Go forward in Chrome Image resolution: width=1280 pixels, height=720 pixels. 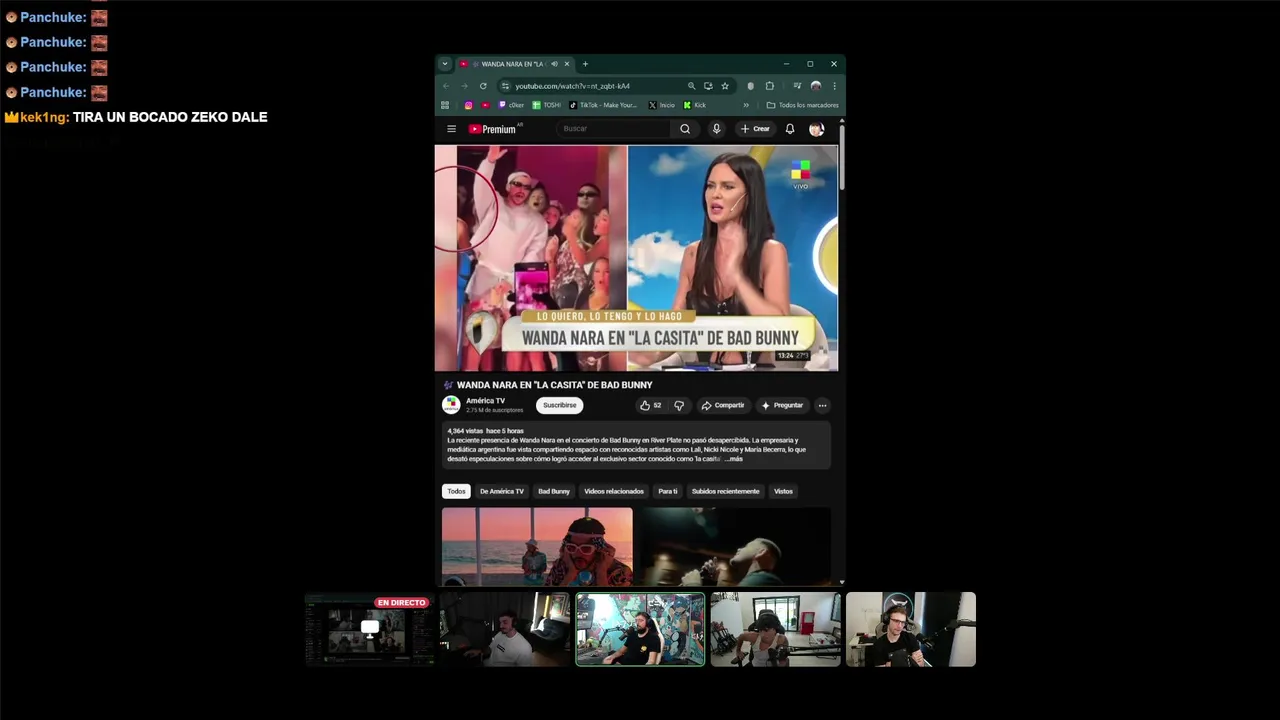[464, 86]
